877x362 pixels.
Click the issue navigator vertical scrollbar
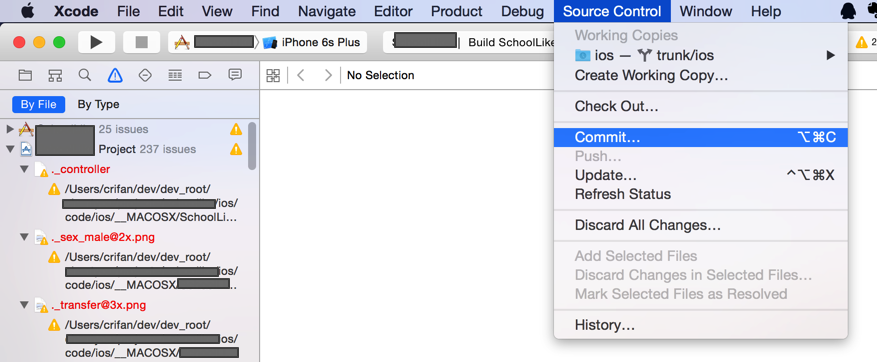(x=252, y=145)
